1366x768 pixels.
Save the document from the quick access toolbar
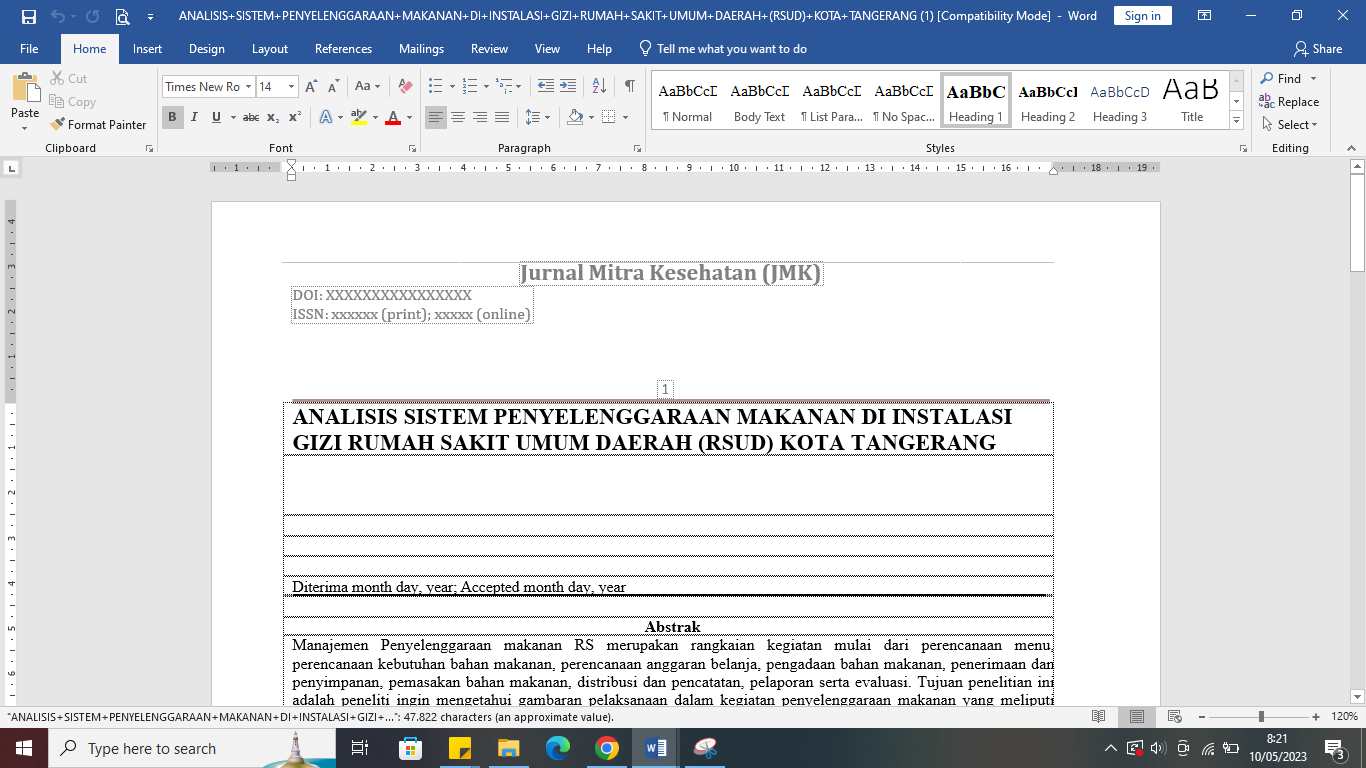28,16
